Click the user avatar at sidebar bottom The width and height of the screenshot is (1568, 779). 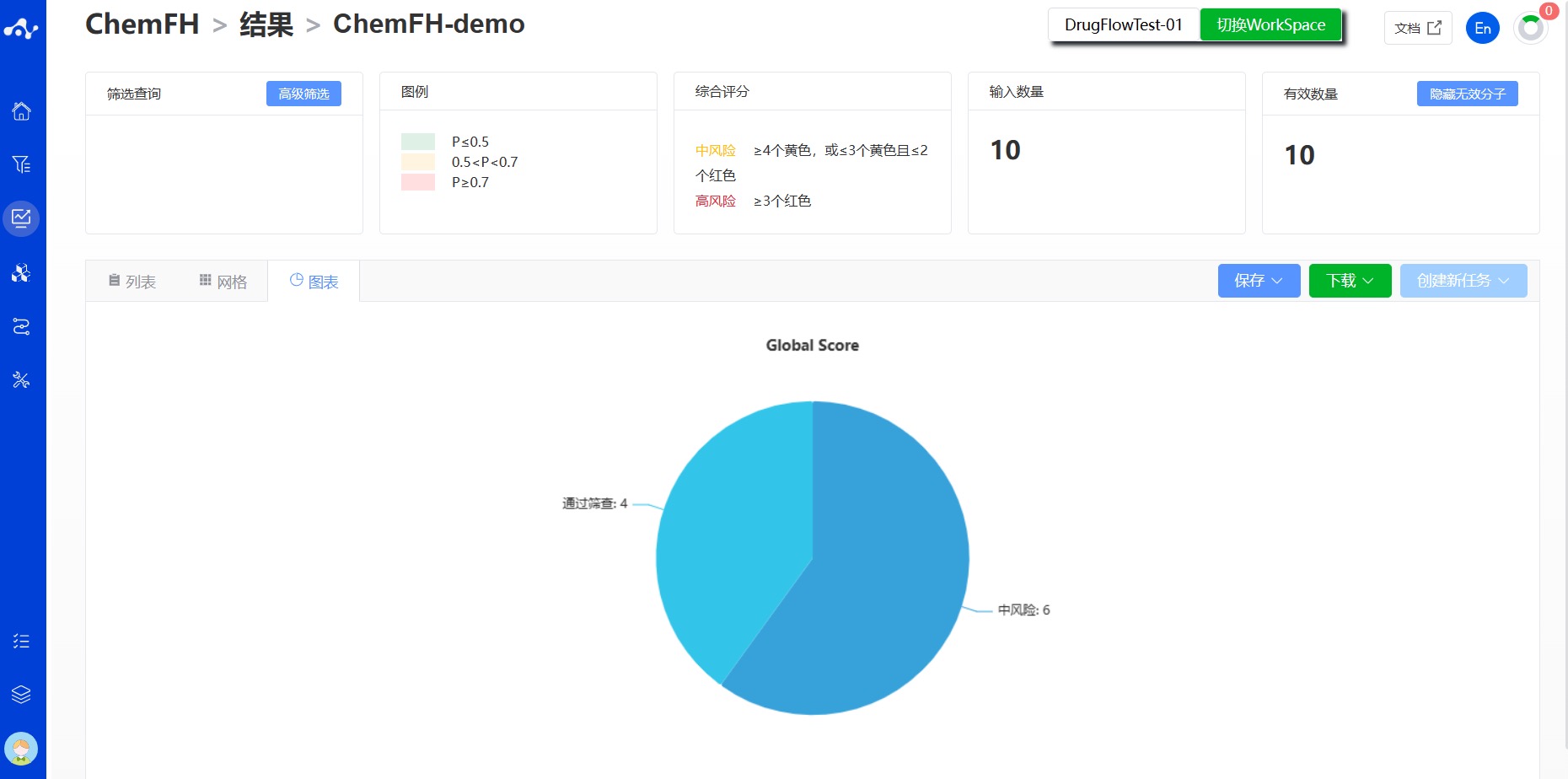pos(21,749)
